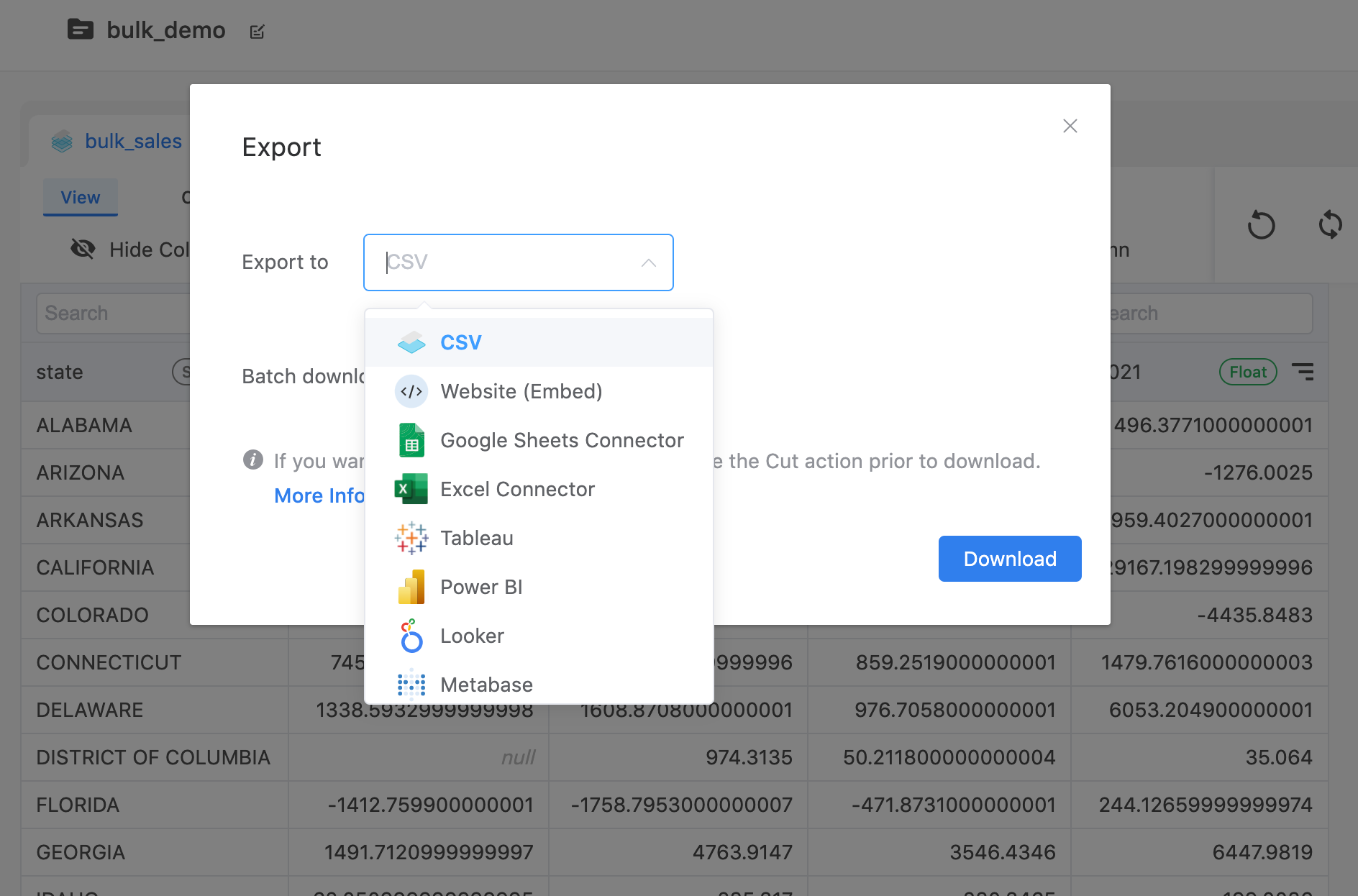Viewport: 1358px width, 896px height.
Task: Click the value 3546.4346
Action: 1003,852
